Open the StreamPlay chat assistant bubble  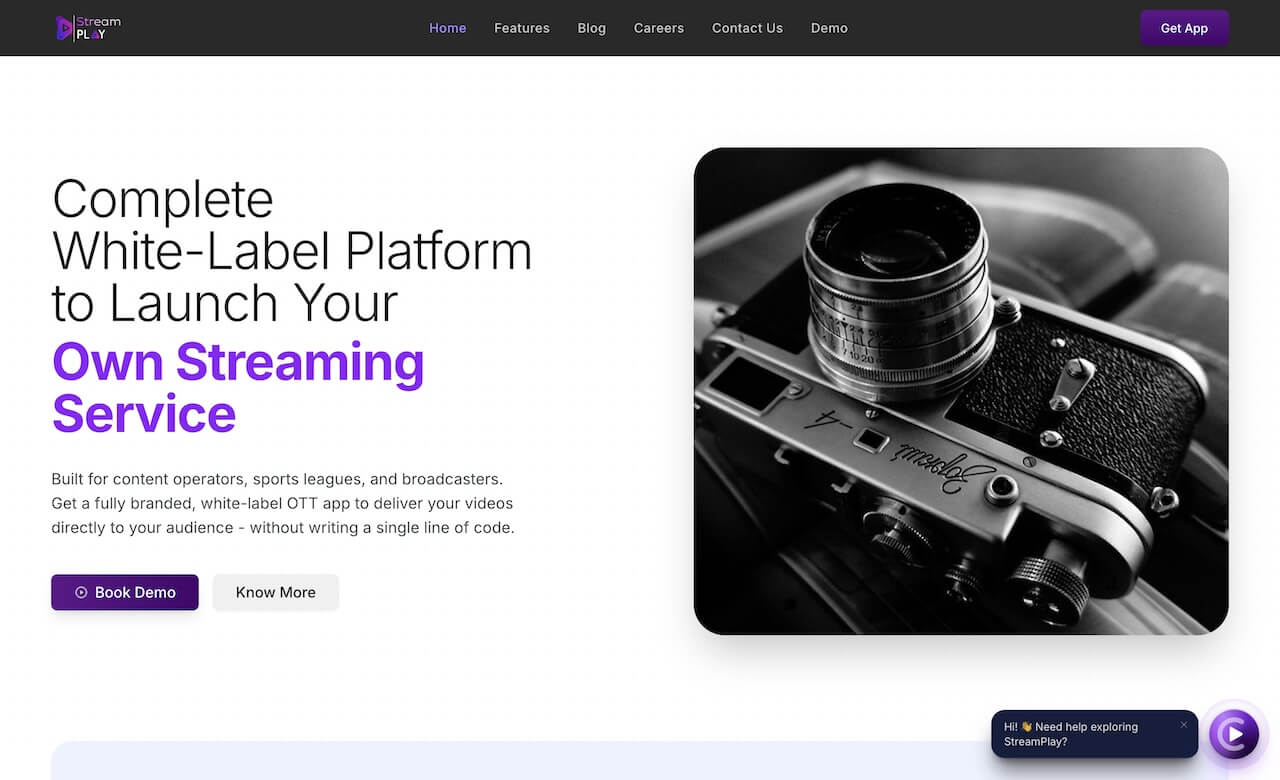pyautogui.click(x=1234, y=735)
